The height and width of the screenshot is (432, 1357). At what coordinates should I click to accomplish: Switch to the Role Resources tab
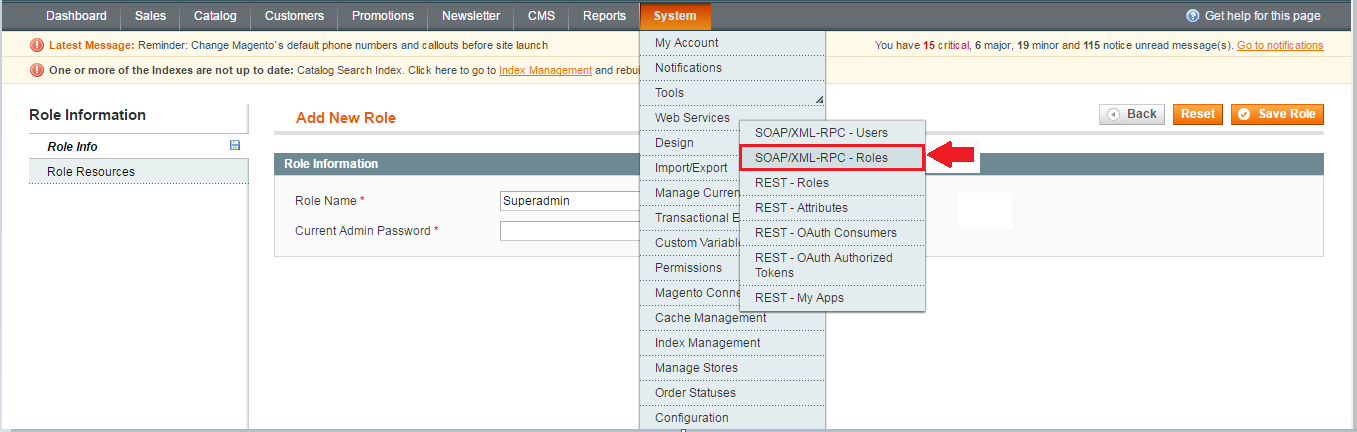click(x=91, y=172)
